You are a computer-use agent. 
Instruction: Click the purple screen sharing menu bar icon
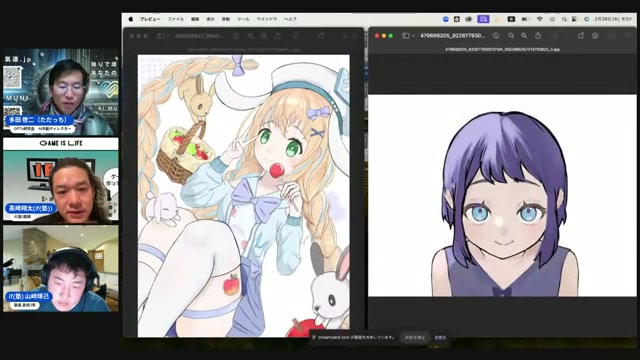[483, 19]
